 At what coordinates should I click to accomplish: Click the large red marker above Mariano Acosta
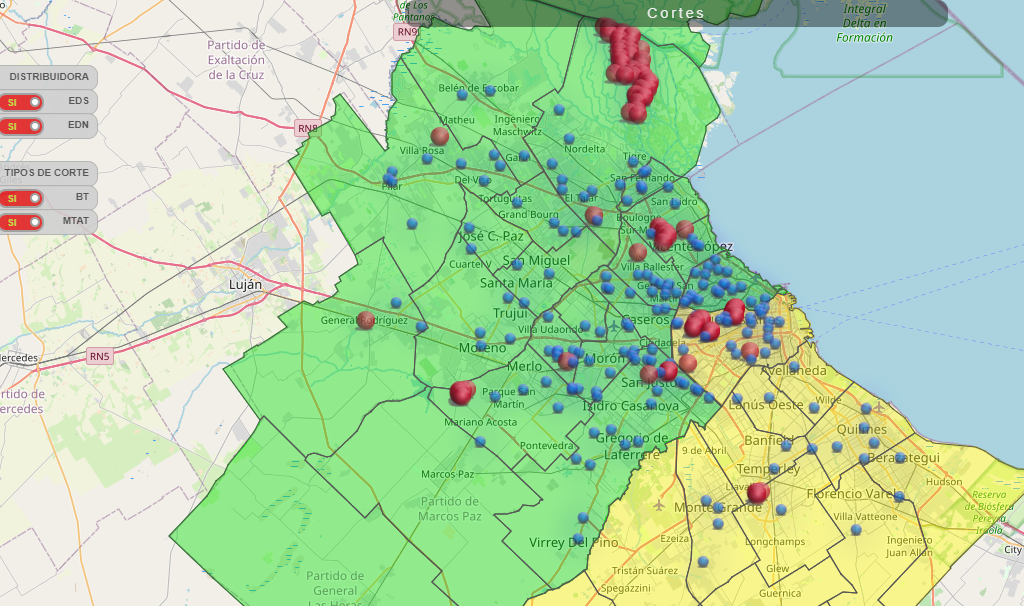461,392
